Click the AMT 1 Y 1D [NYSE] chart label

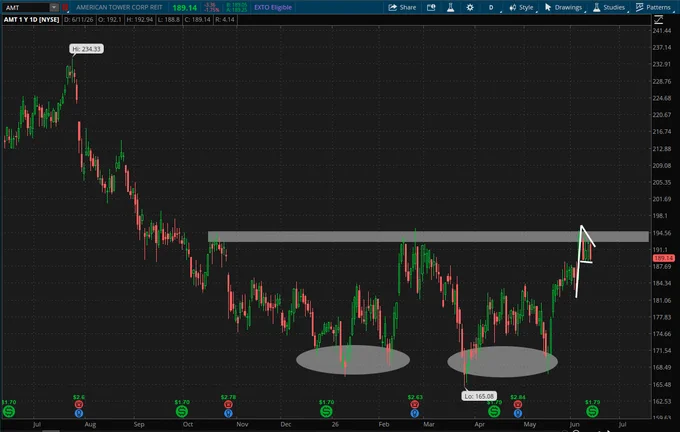click(x=32, y=20)
